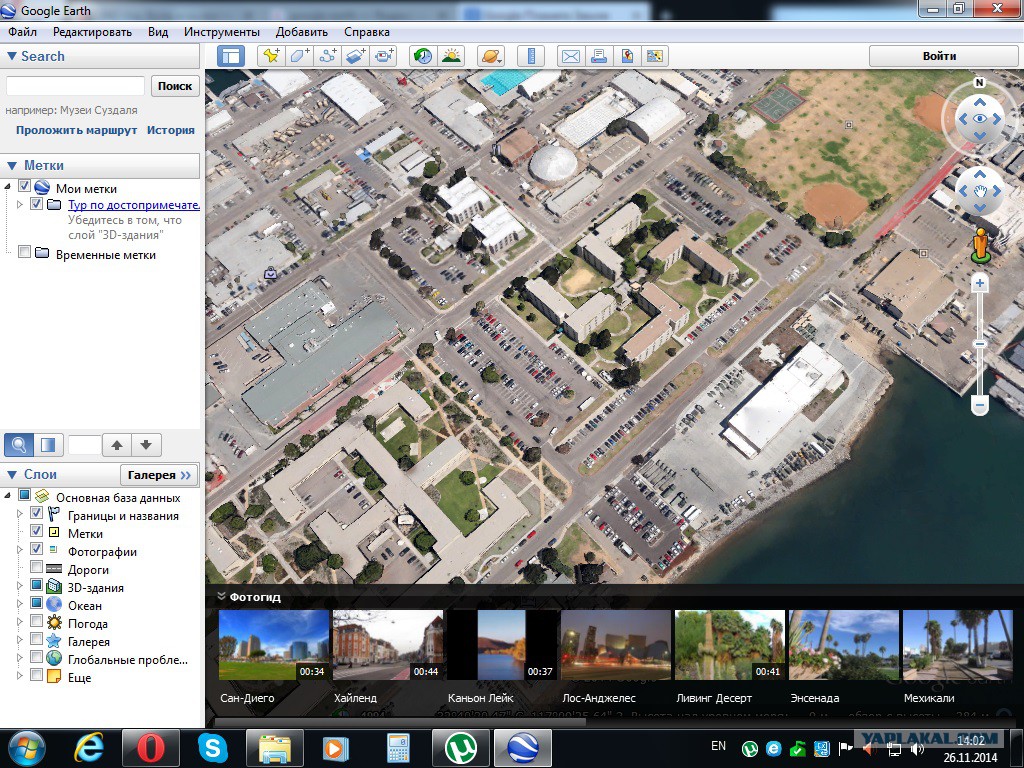Enable the Дороги layer checkbox
Viewport: 1024px width, 768px height.
37,568
